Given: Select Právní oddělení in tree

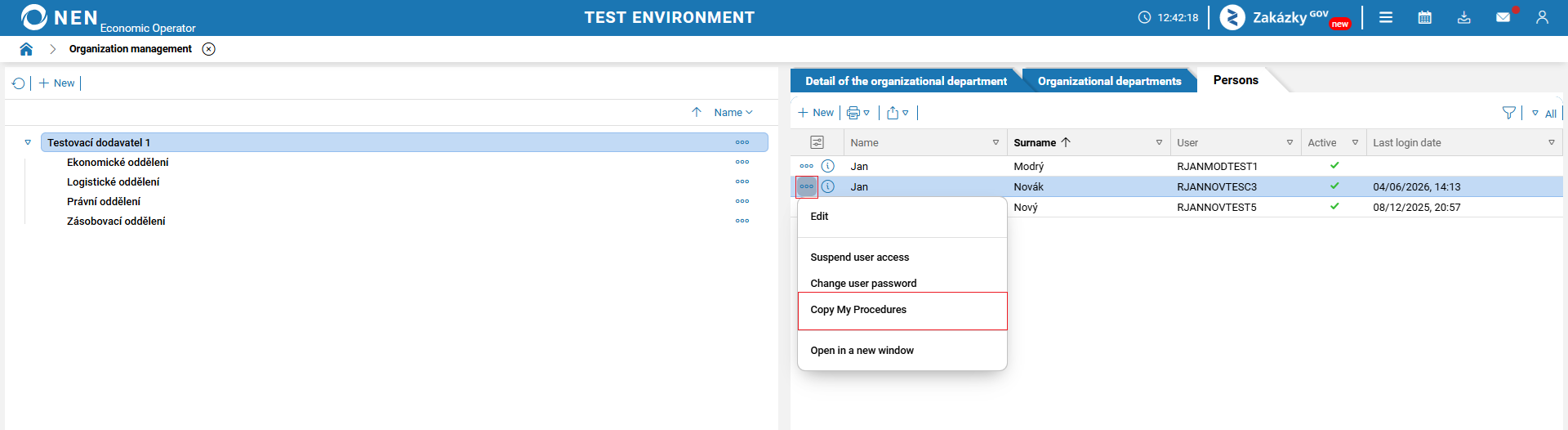Looking at the screenshot, I should coord(104,201).
